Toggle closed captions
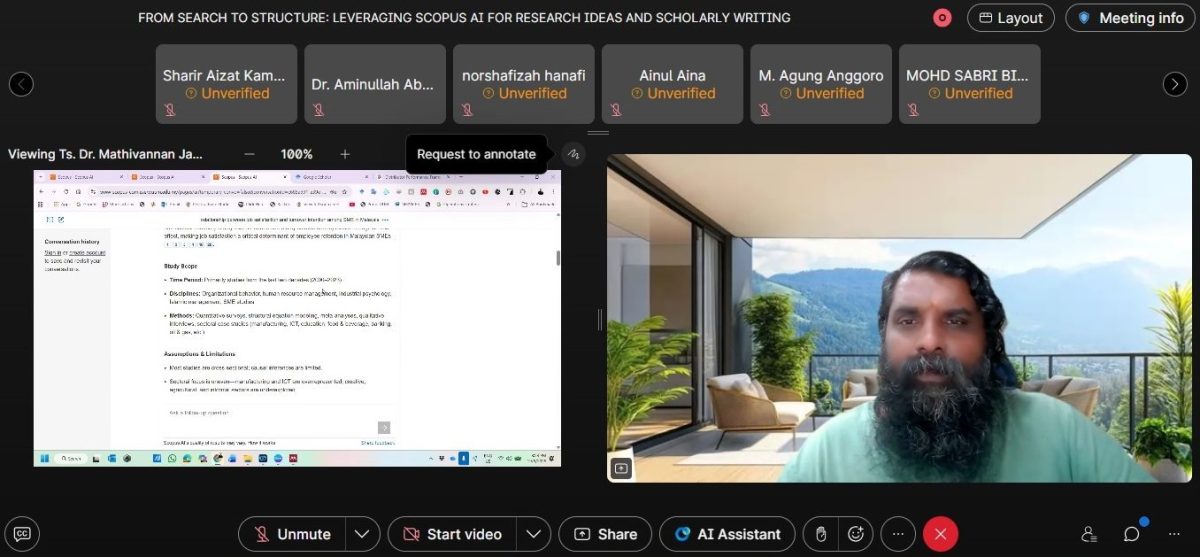This screenshot has width=1200, height=557. click(x=21, y=534)
